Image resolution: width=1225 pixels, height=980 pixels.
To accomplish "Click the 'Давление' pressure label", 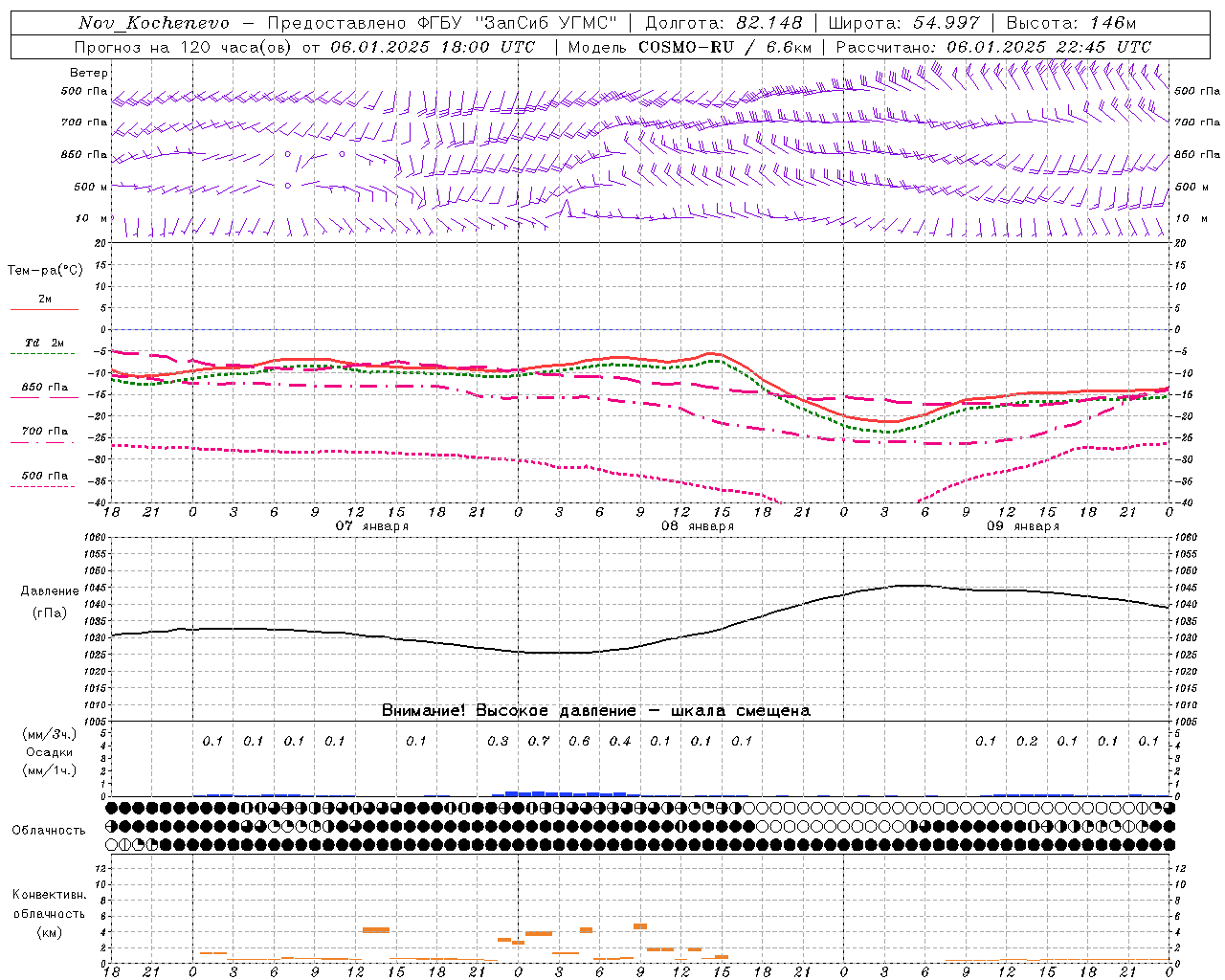I will point(50,591).
